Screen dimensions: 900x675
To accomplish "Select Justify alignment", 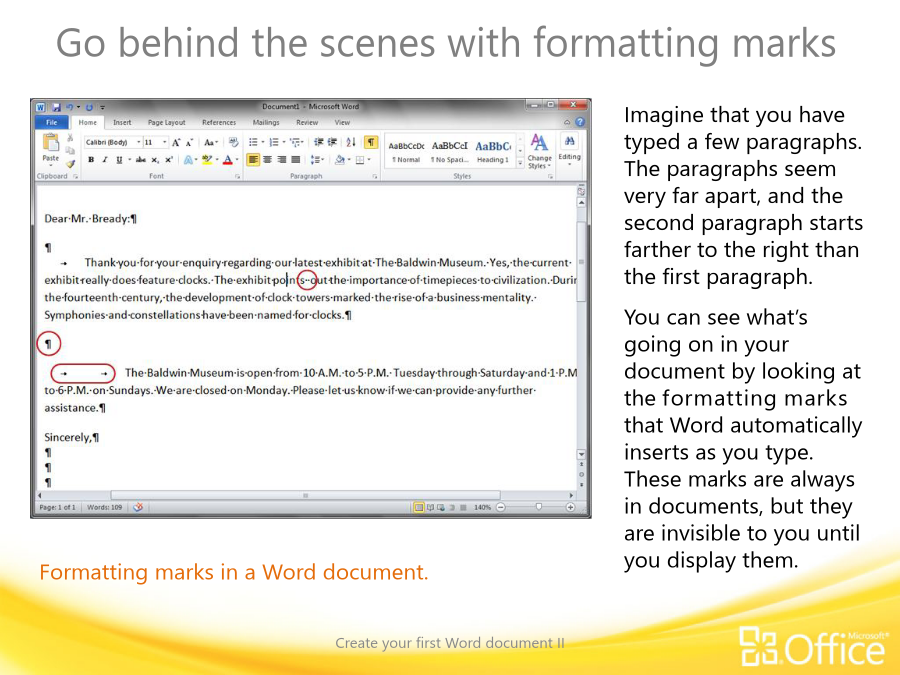I will (x=296, y=160).
